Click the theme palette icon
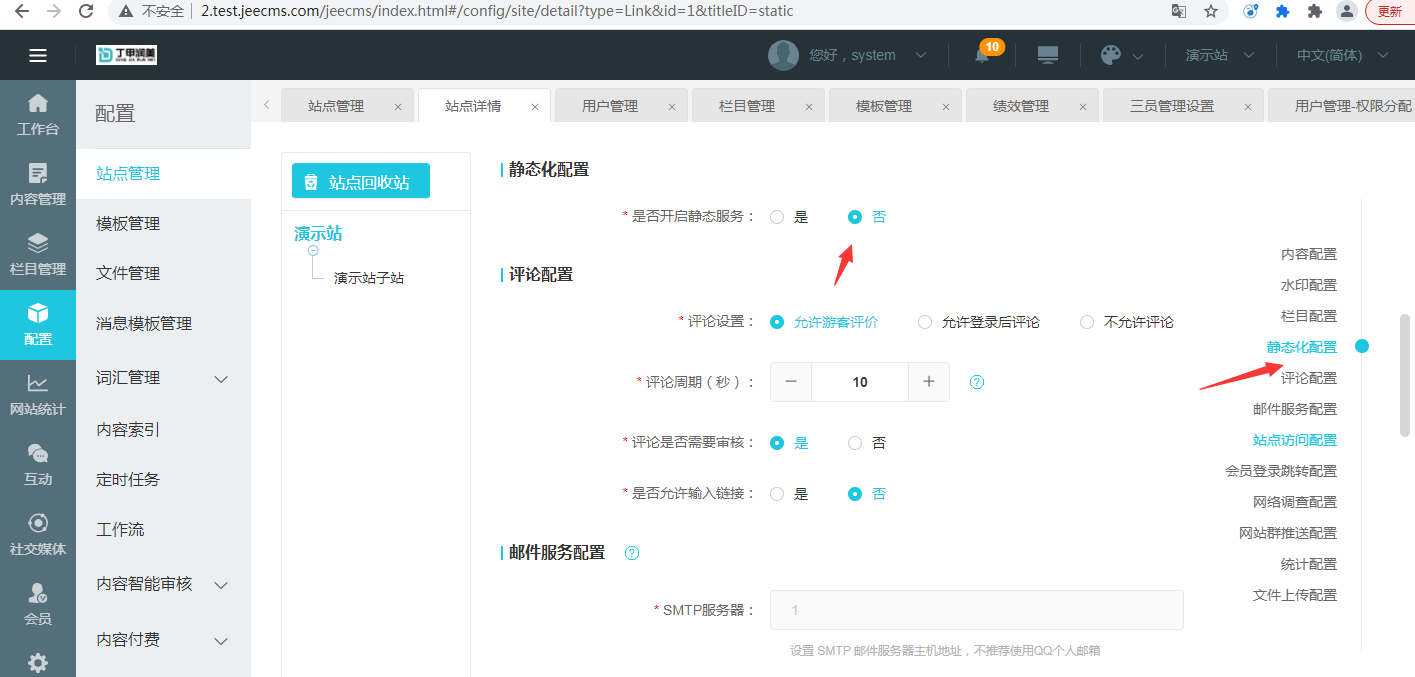The image size is (1415, 677). 1110,55
